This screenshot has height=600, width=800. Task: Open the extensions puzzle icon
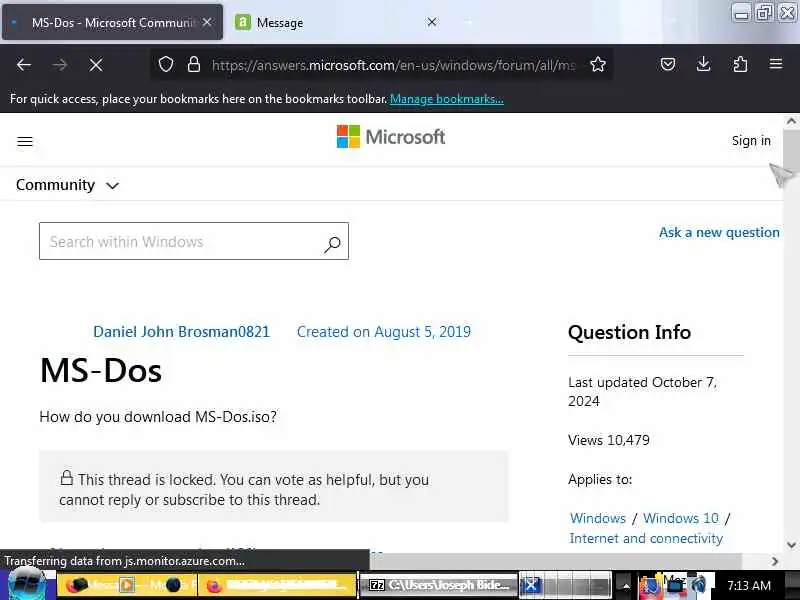point(740,64)
